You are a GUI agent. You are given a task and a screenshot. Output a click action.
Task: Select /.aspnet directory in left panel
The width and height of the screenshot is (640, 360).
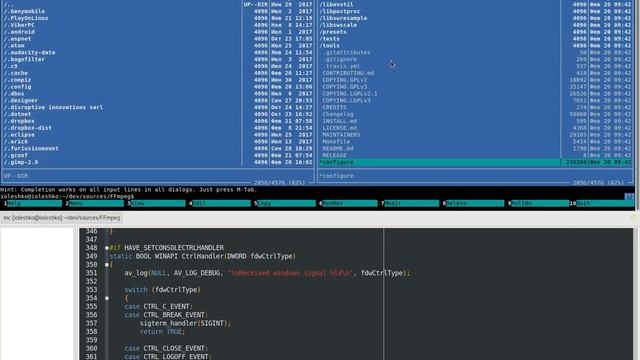tap(18, 39)
